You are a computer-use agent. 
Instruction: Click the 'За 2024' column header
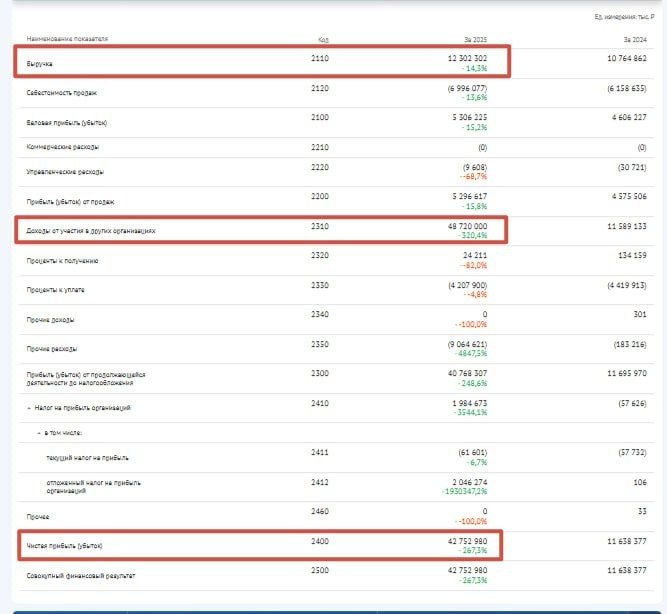[x=635, y=40]
